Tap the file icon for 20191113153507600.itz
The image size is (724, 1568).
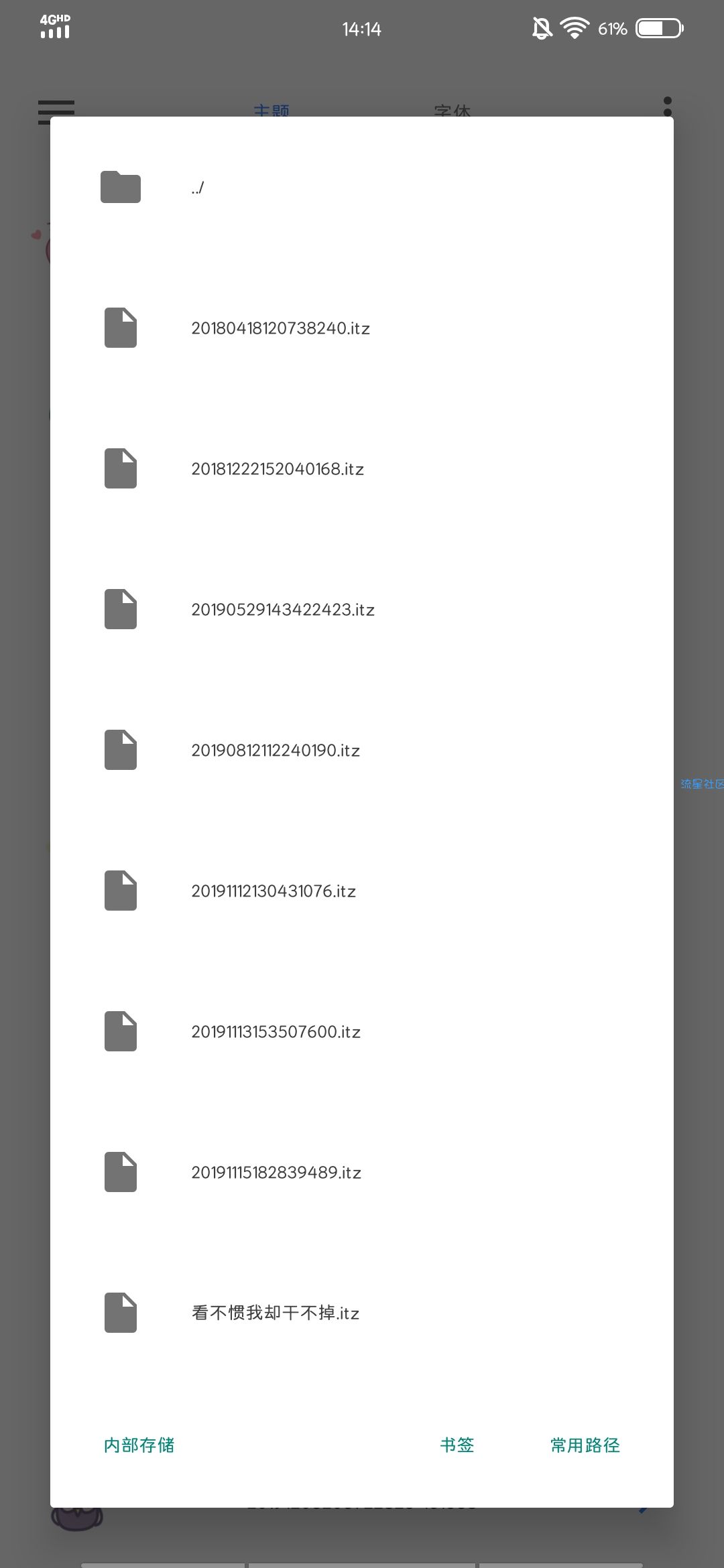coord(121,1031)
